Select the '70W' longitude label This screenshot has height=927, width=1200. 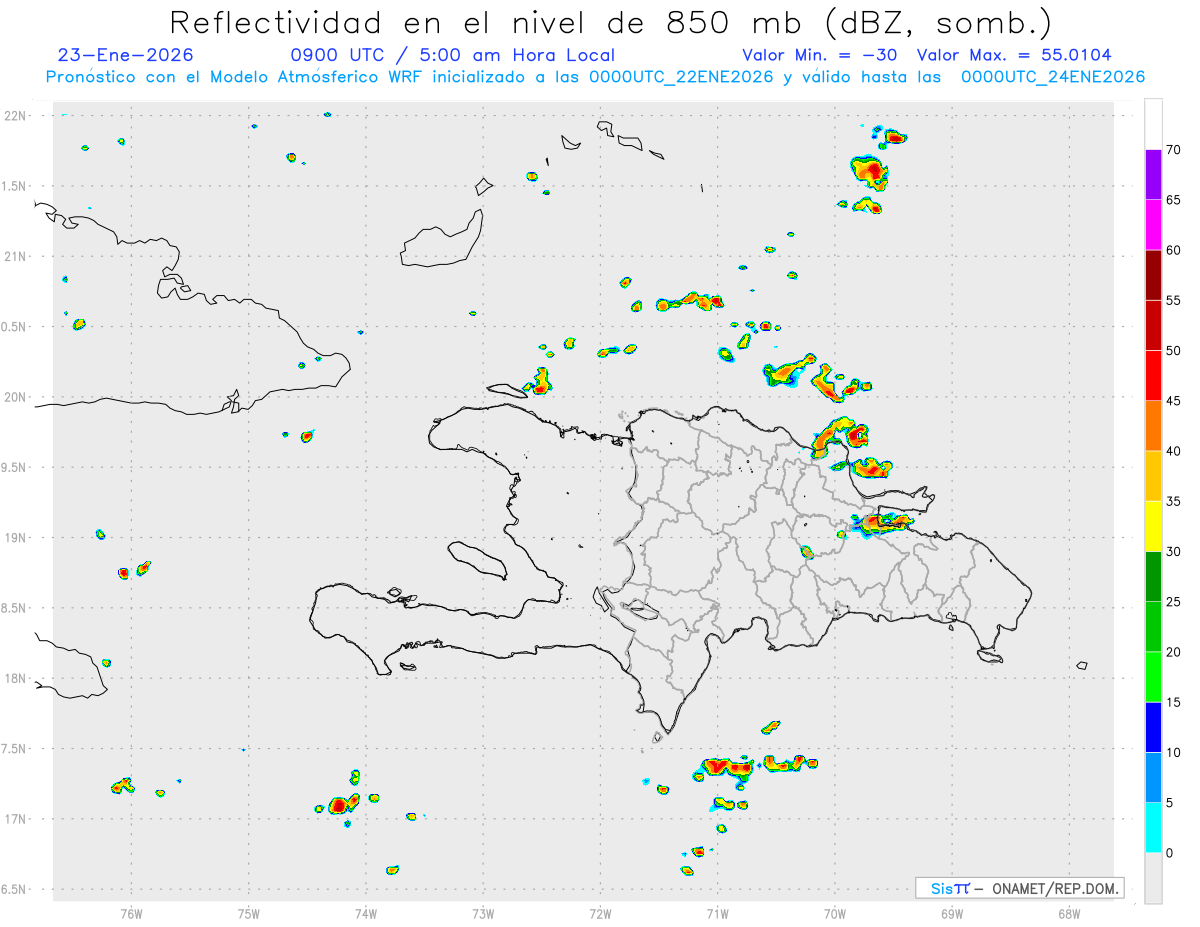point(835,914)
